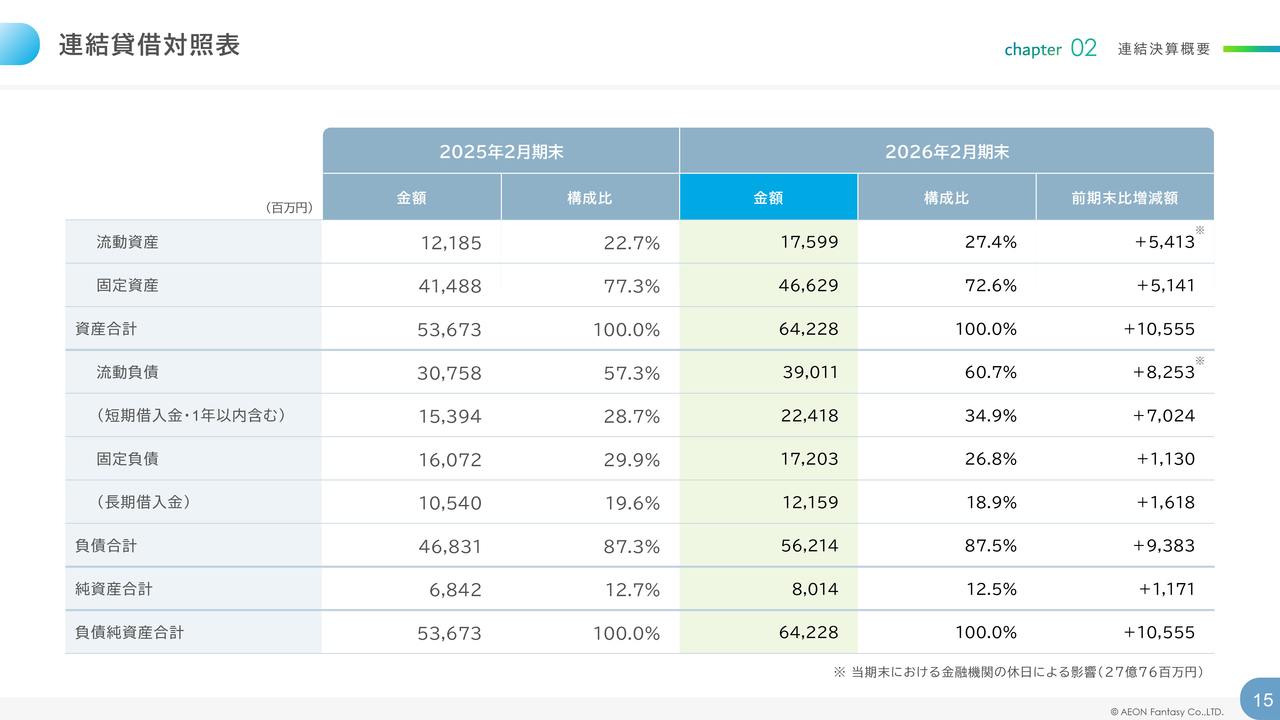Click the page number 15 badge
The image size is (1280, 720).
[1261, 699]
